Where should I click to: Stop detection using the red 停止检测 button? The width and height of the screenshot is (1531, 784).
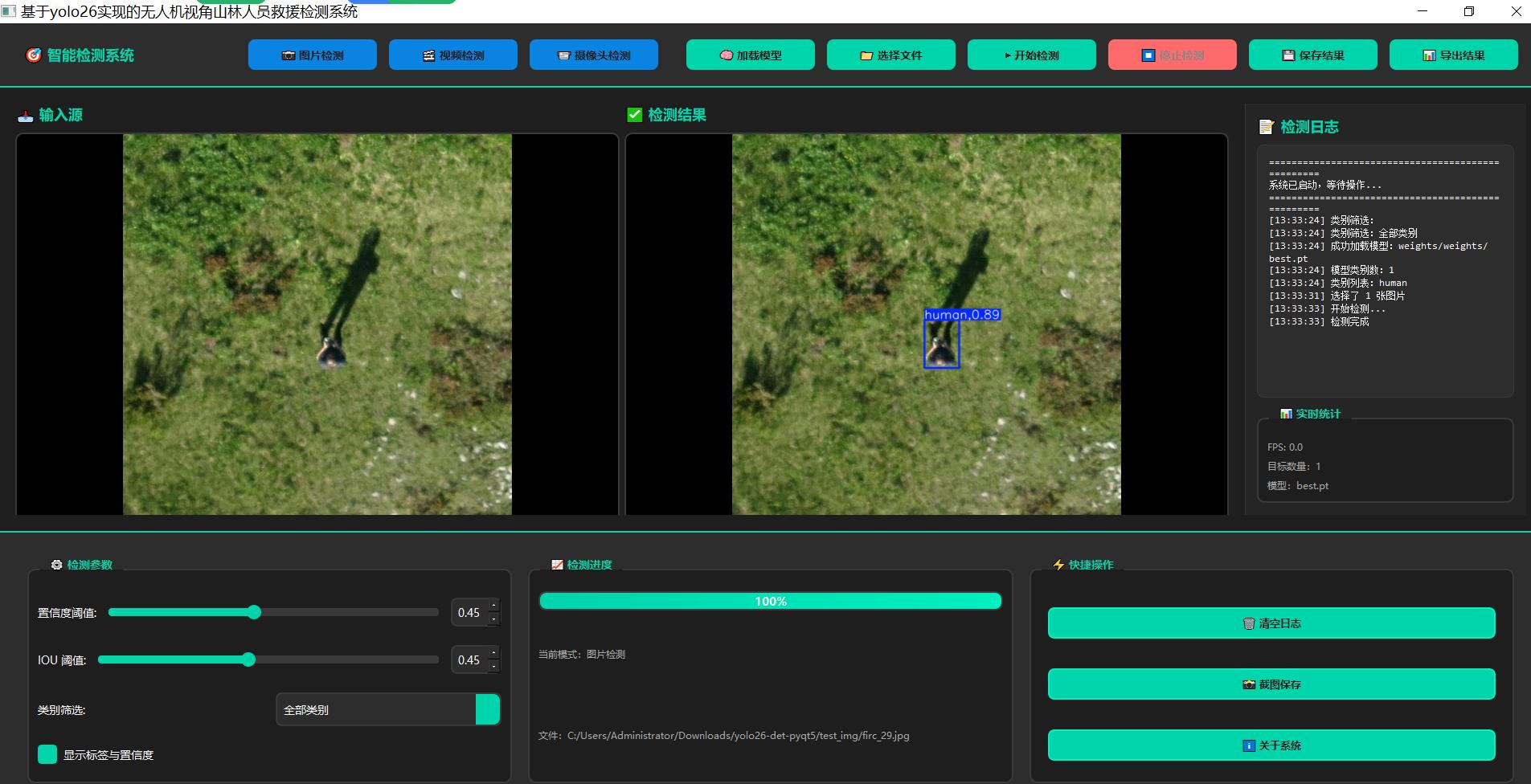tap(1173, 55)
